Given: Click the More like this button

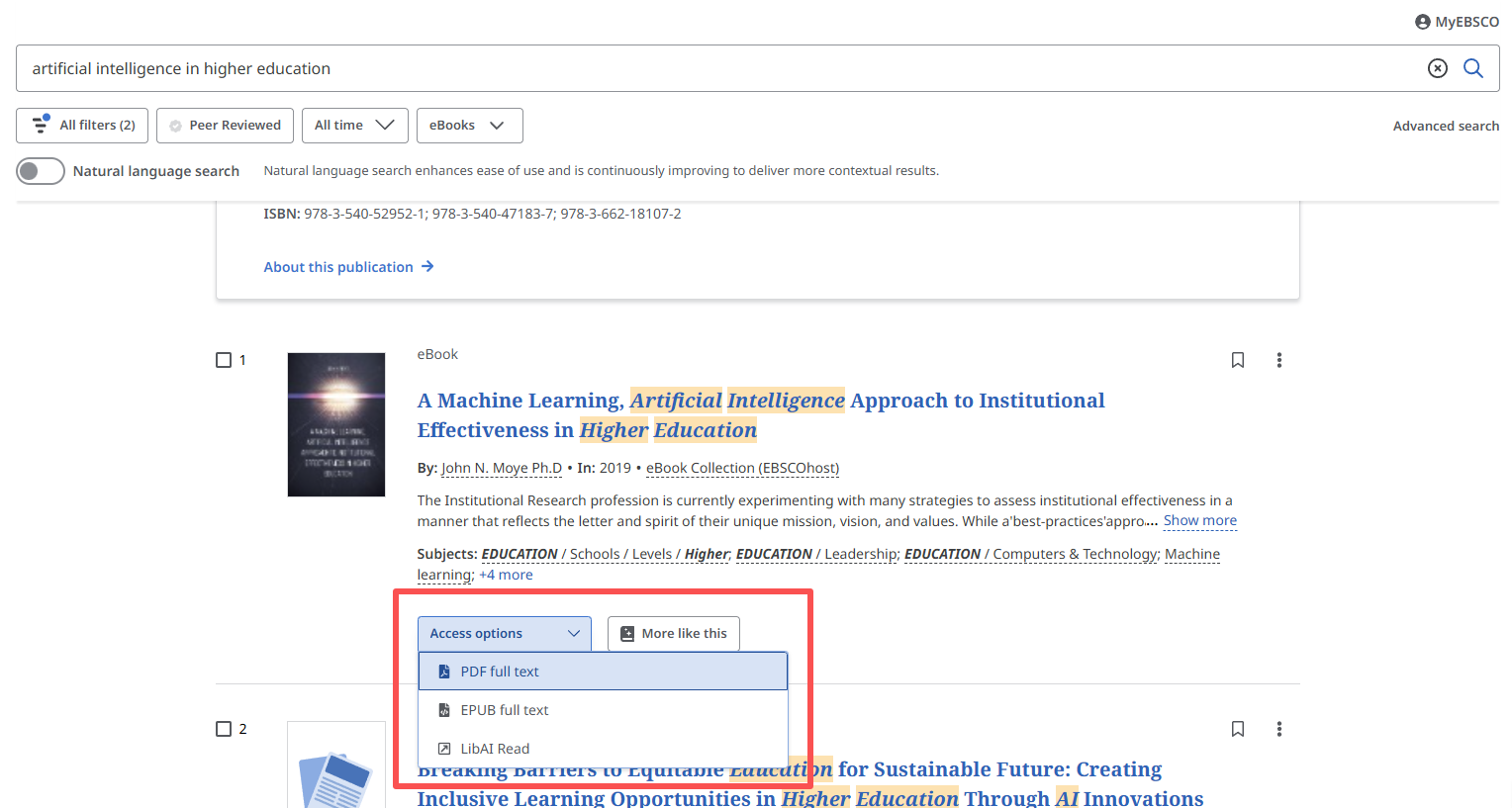Looking at the screenshot, I should (x=673, y=634).
